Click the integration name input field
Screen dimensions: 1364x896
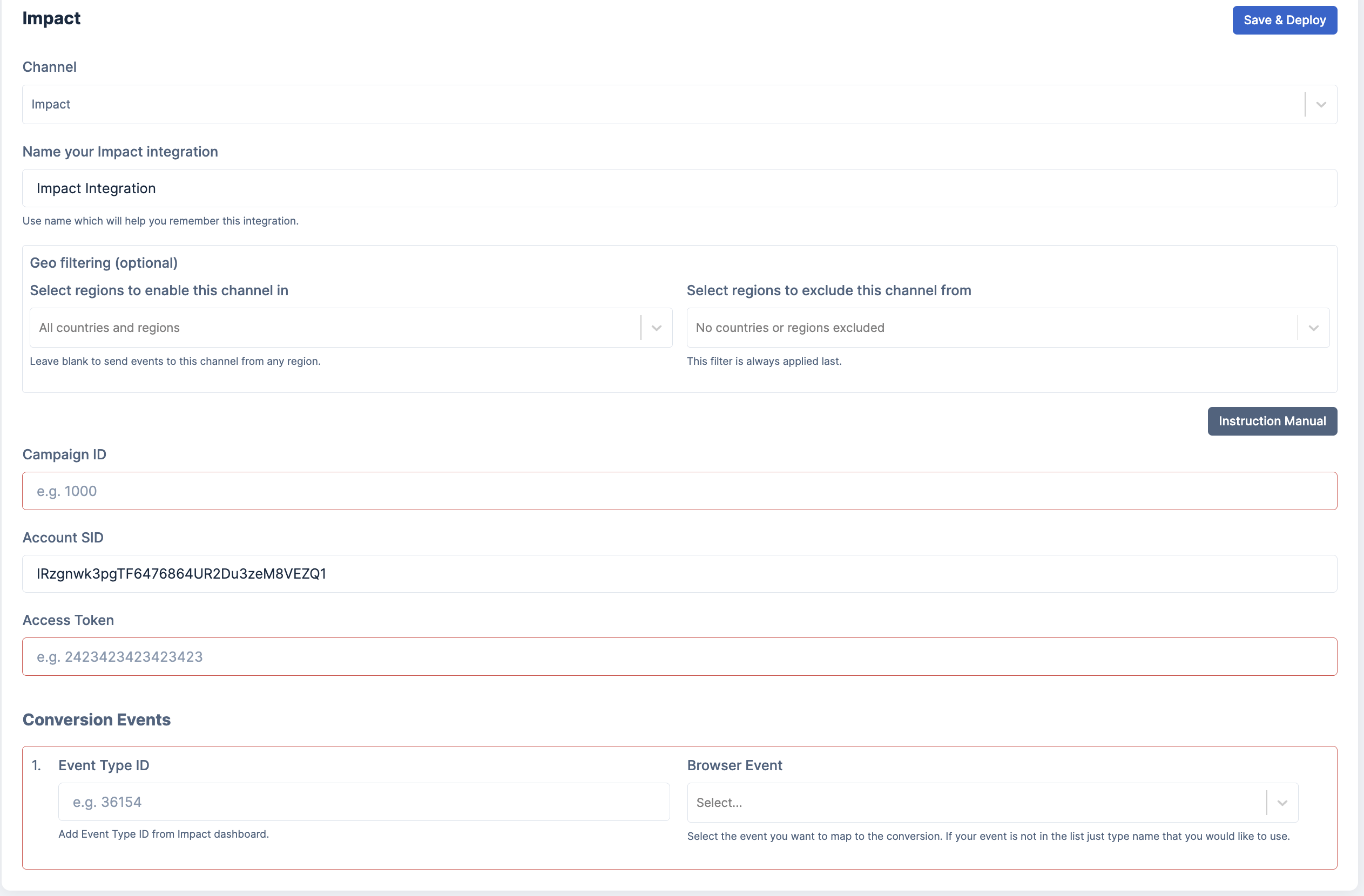pyautogui.click(x=679, y=188)
